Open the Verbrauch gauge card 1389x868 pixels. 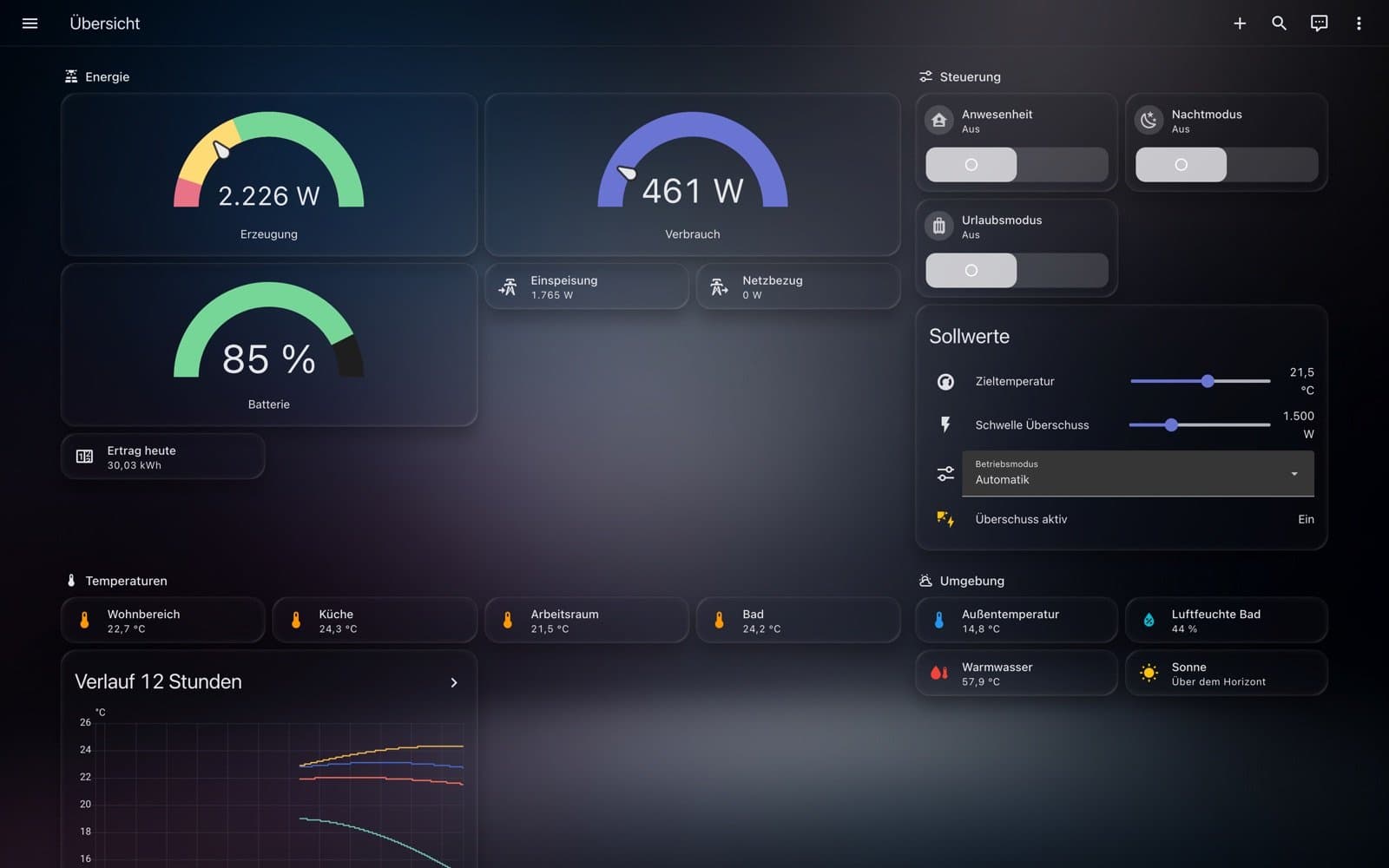[693, 174]
